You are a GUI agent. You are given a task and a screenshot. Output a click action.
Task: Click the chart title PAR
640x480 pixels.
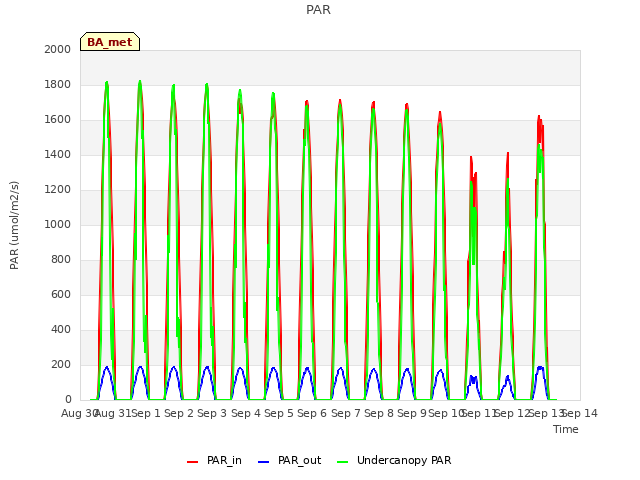[318, 9]
